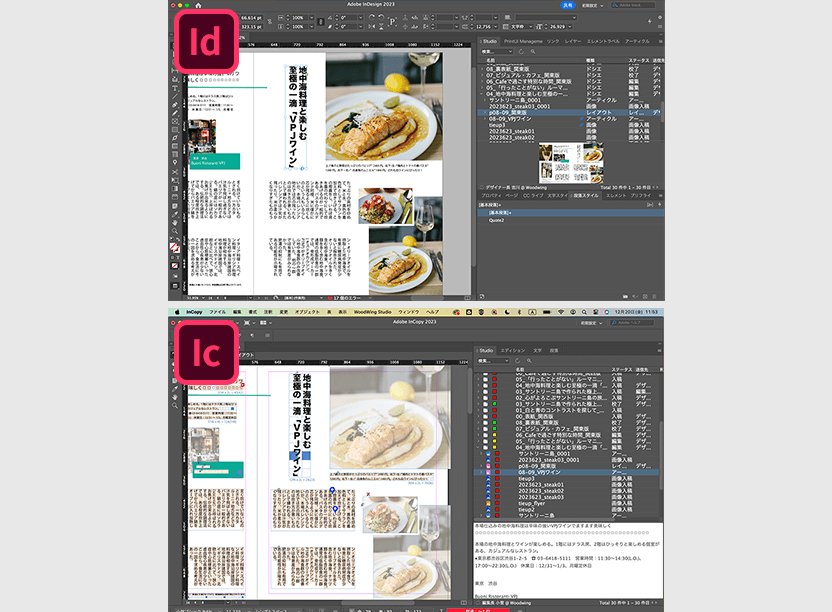The height and width of the screenshot is (612, 832).
Task: Toggle checkbox for 00_表紙_関西版 row
Action: pos(485,415)
